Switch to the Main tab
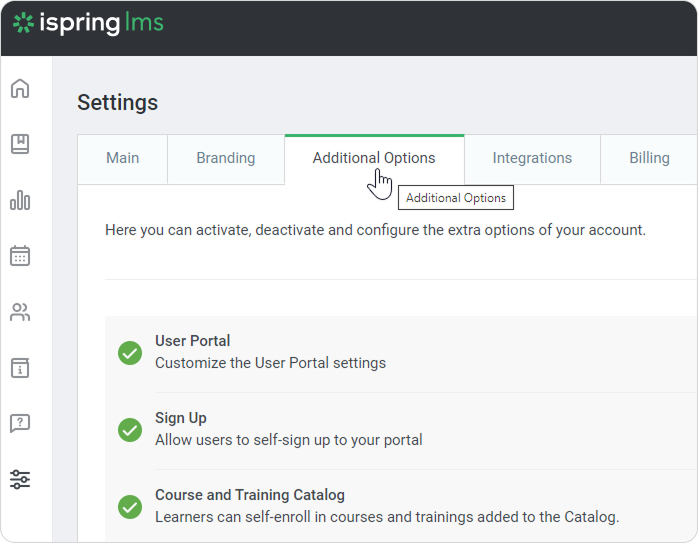698x543 pixels. [123, 158]
